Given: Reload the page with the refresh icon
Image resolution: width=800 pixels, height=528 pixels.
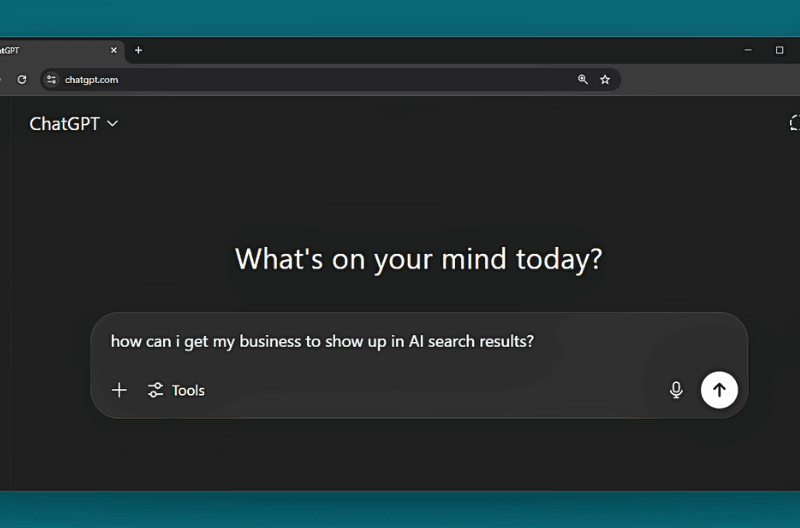Looking at the screenshot, I should click(22, 80).
